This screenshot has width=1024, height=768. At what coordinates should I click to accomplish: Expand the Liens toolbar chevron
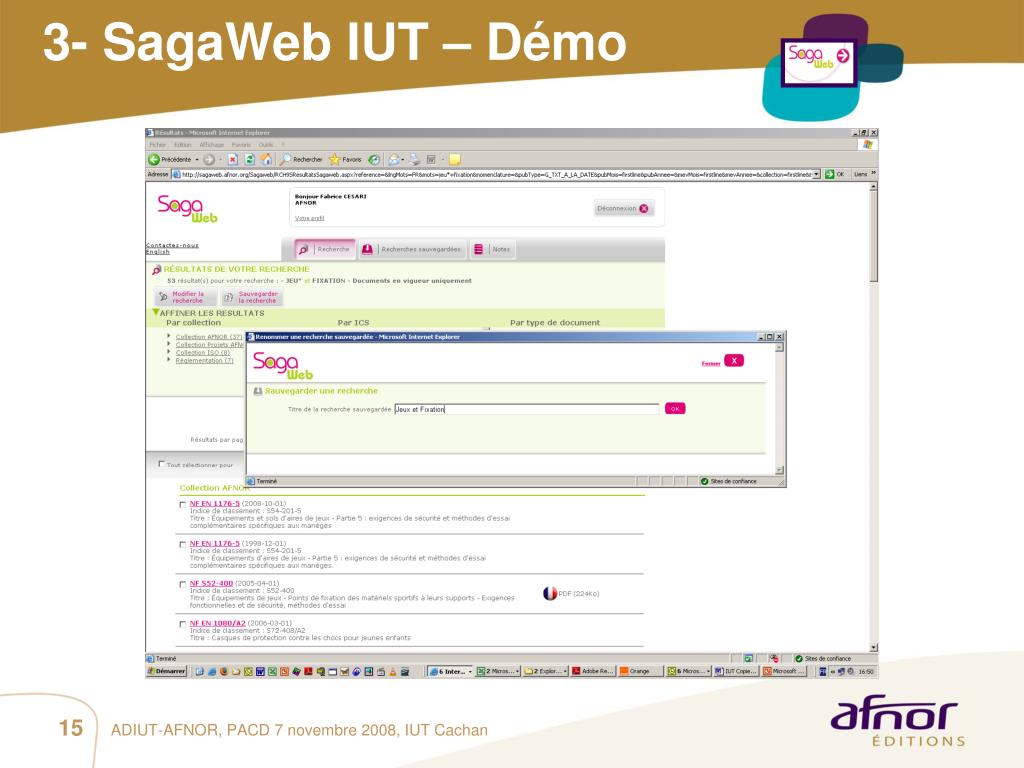873,174
